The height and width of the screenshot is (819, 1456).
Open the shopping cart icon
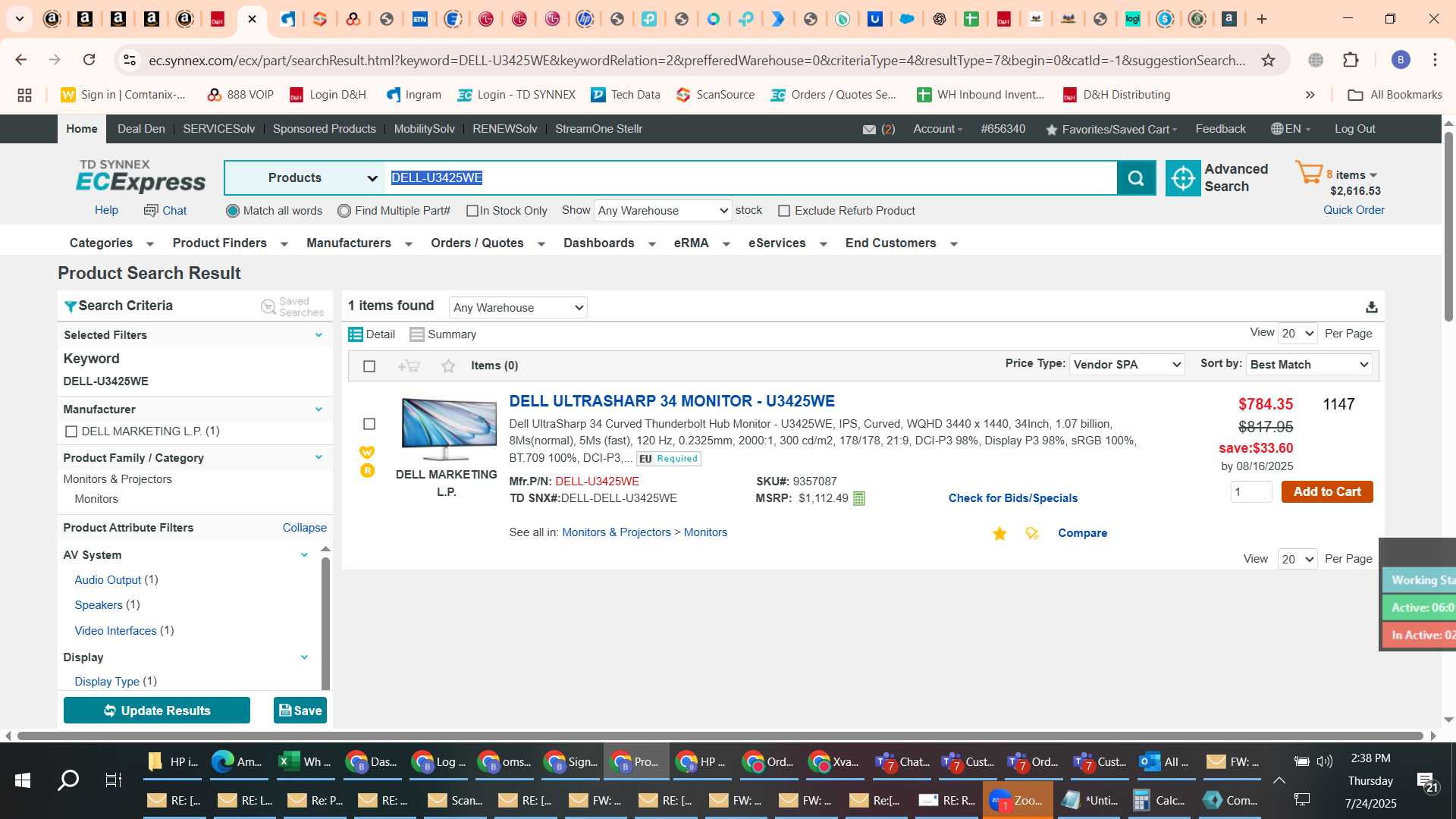1308,173
